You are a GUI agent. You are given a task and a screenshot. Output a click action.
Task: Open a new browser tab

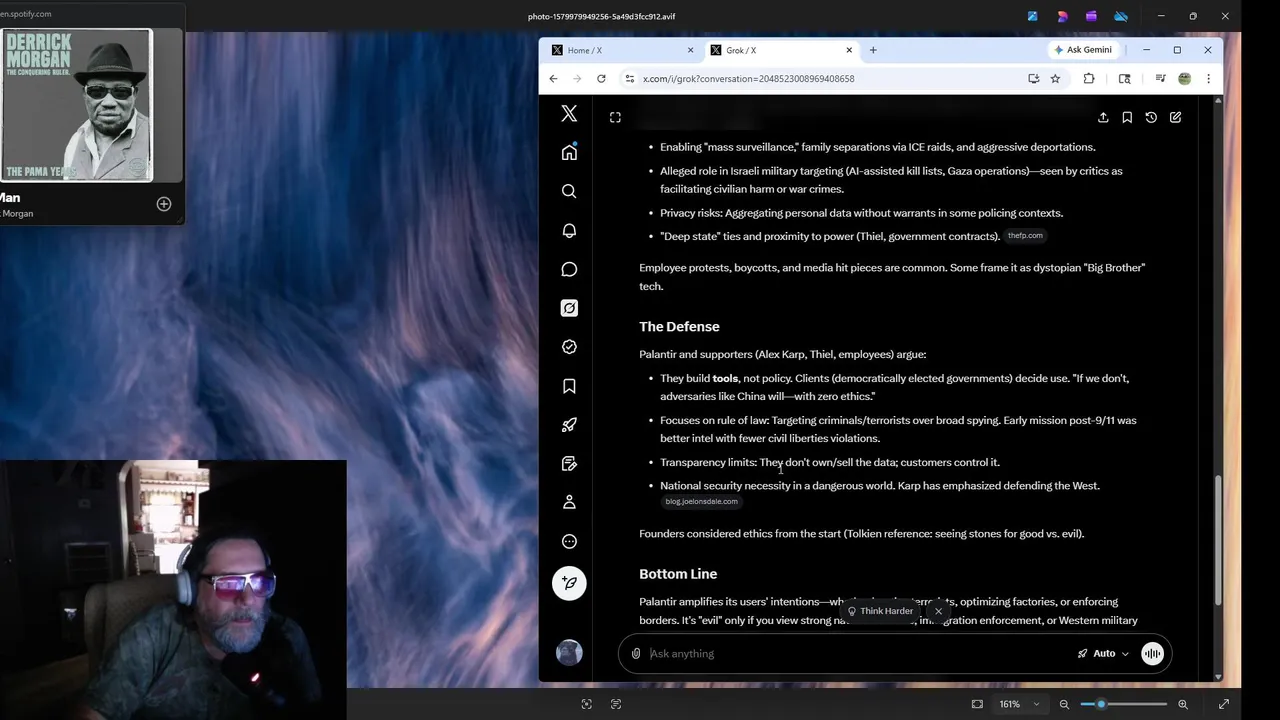click(x=873, y=50)
